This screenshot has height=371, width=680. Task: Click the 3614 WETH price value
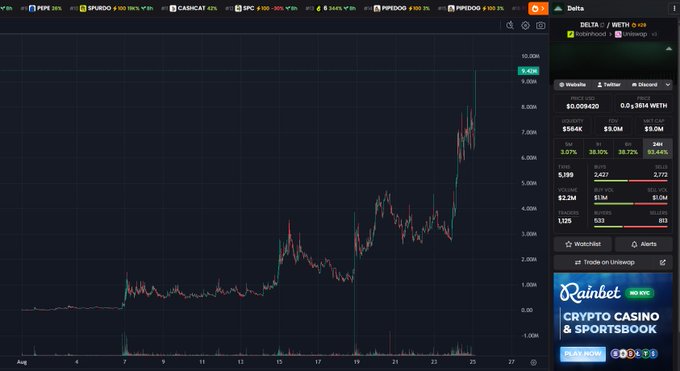tap(644, 106)
